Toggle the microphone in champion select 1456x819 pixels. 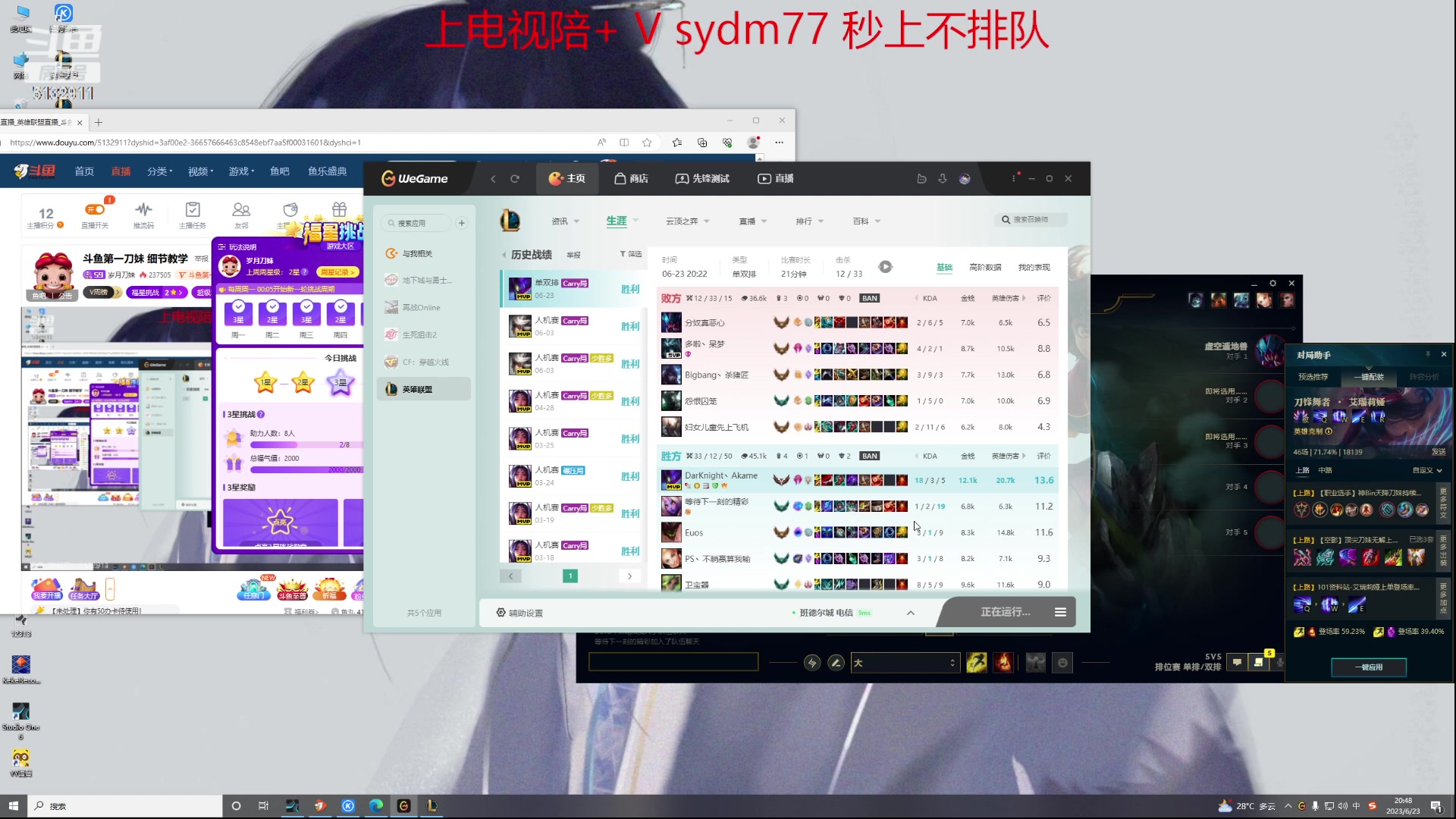(1280, 663)
